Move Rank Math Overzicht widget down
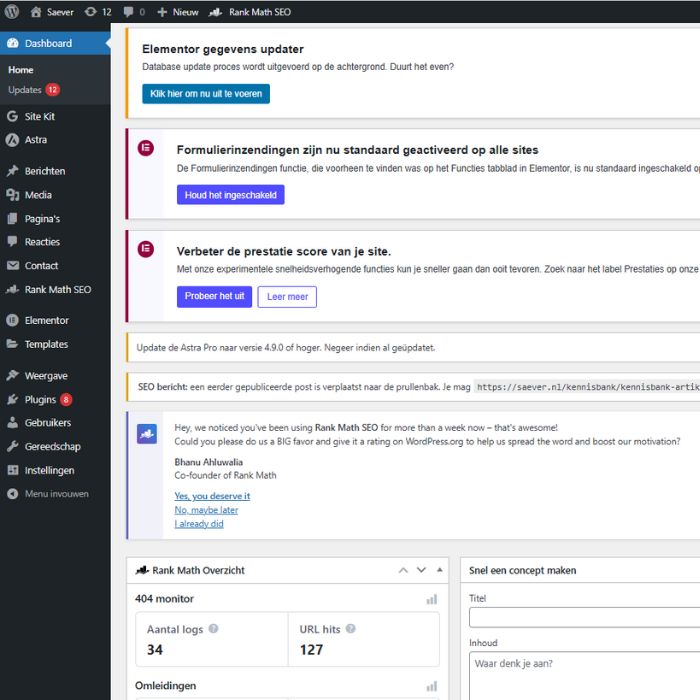Image resolution: width=700 pixels, height=700 pixels. [x=421, y=570]
